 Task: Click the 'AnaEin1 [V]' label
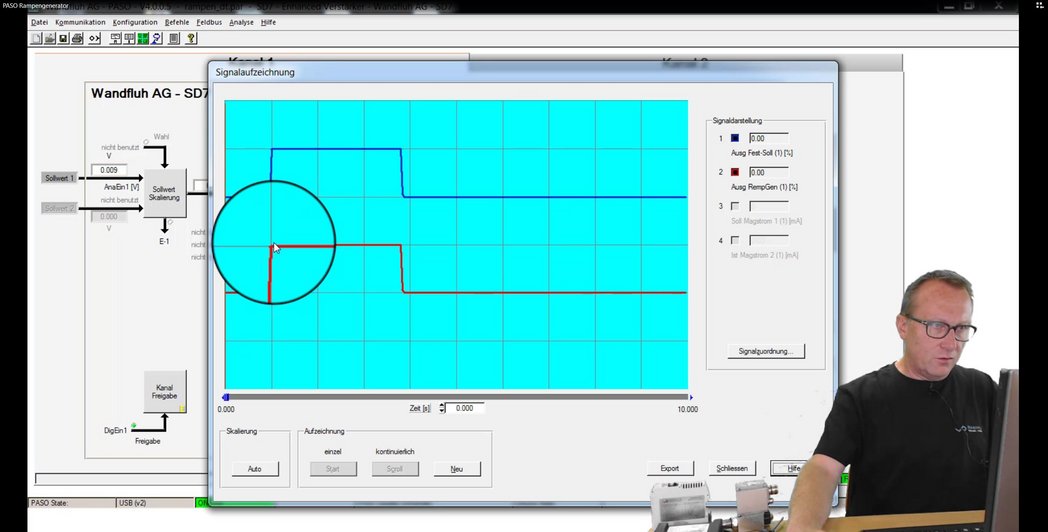coord(122,187)
